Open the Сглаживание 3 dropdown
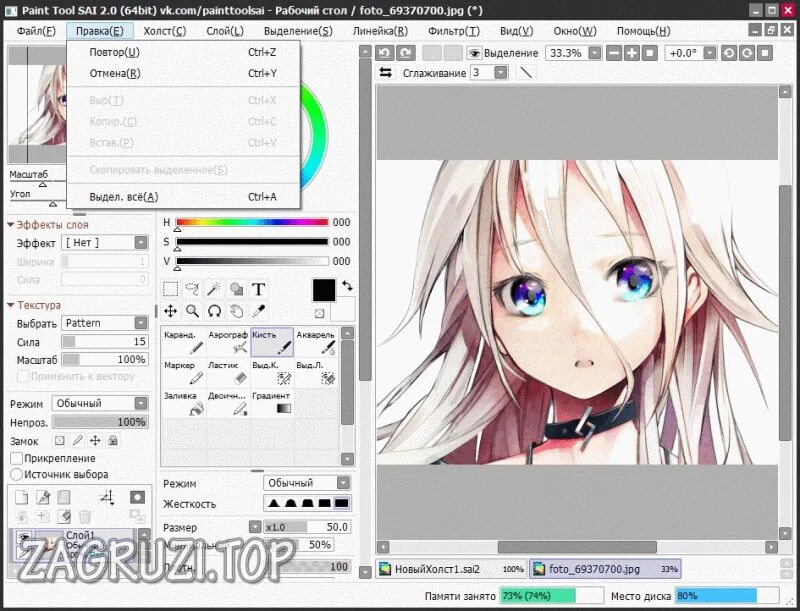 pos(489,73)
